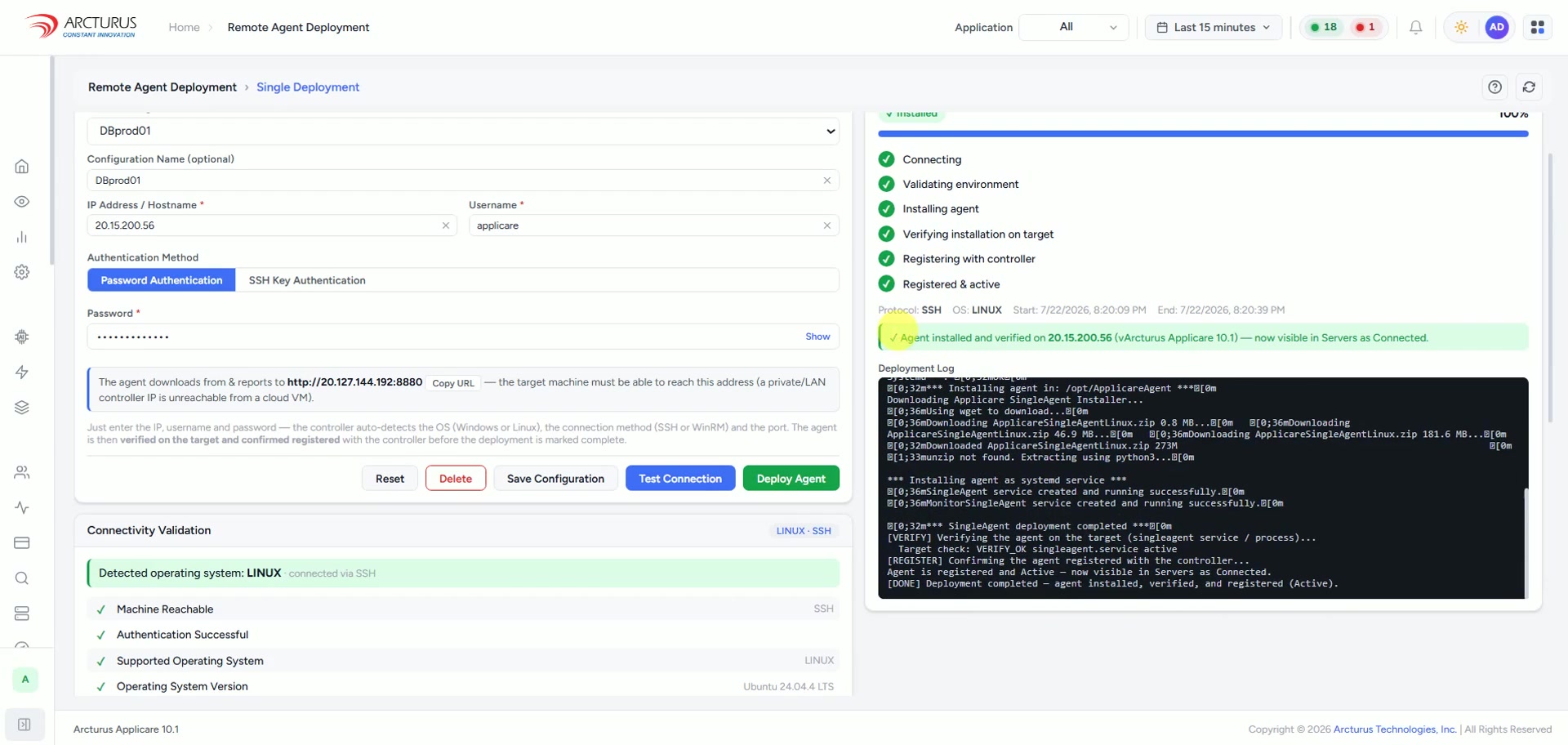1568x745 pixels.
Task: Copy the controller URL
Action: [453, 383]
